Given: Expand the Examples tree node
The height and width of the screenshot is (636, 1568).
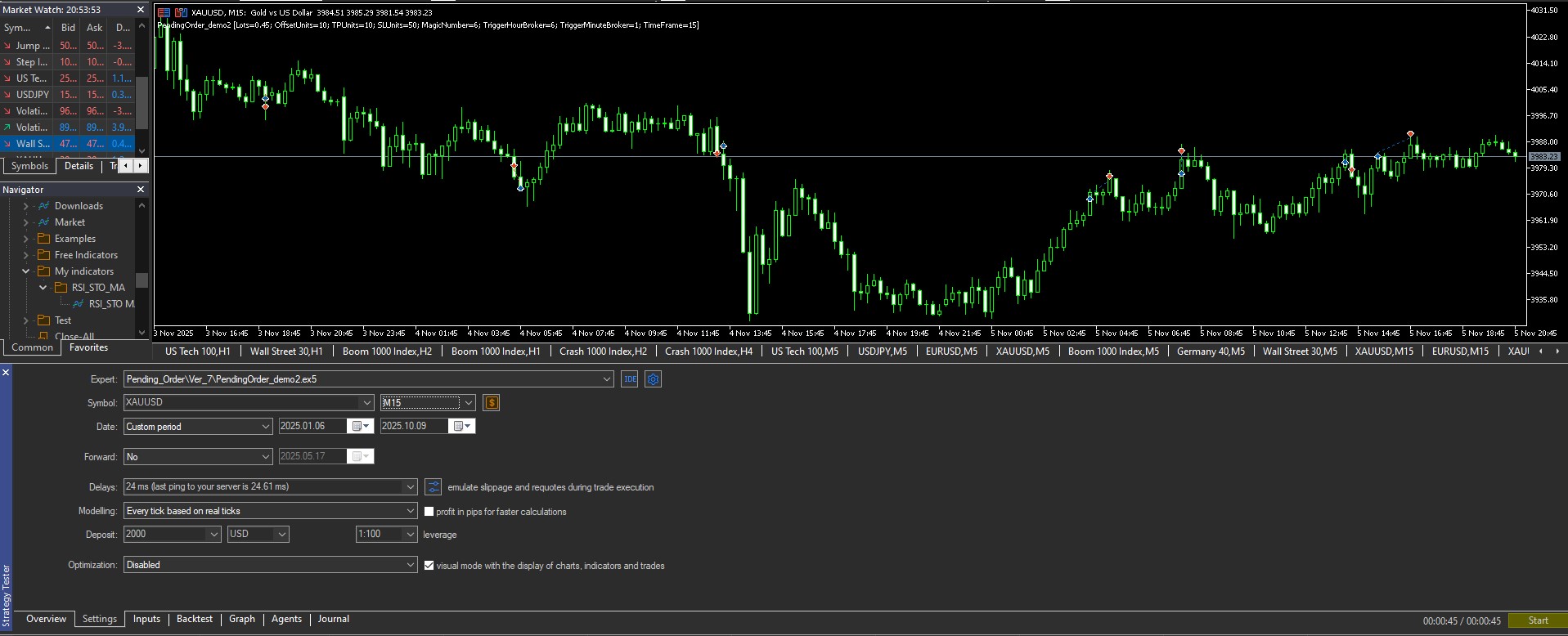Looking at the screenshot, I should (26, 239).
